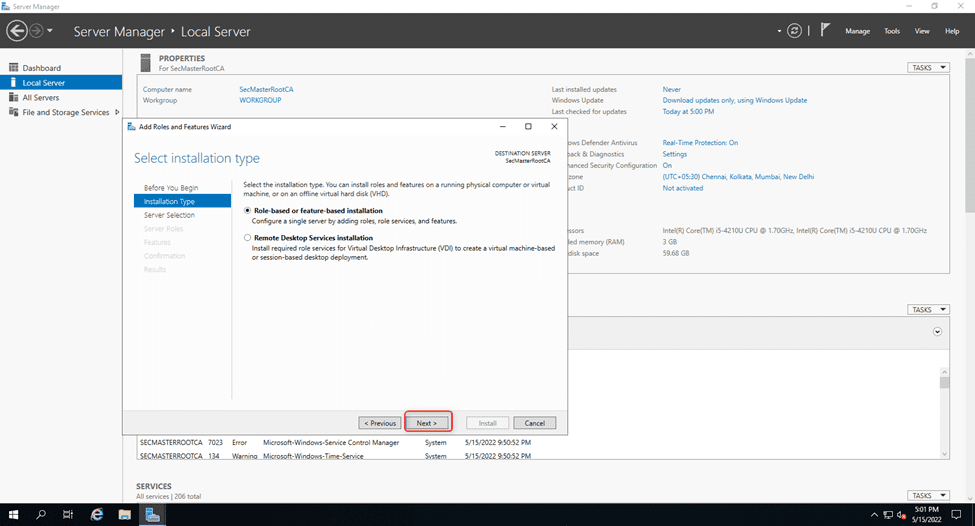Select Role-based or feature-based installation
The width and height of the screenshot is (975, 526).
247,211
